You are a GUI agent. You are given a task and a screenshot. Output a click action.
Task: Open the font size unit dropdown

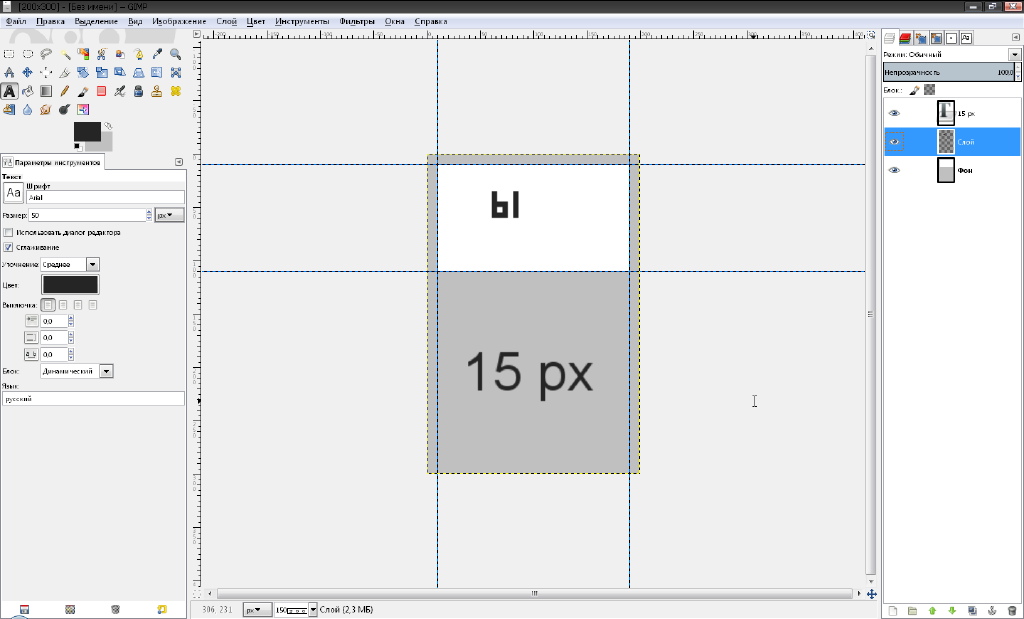[169, 215]
